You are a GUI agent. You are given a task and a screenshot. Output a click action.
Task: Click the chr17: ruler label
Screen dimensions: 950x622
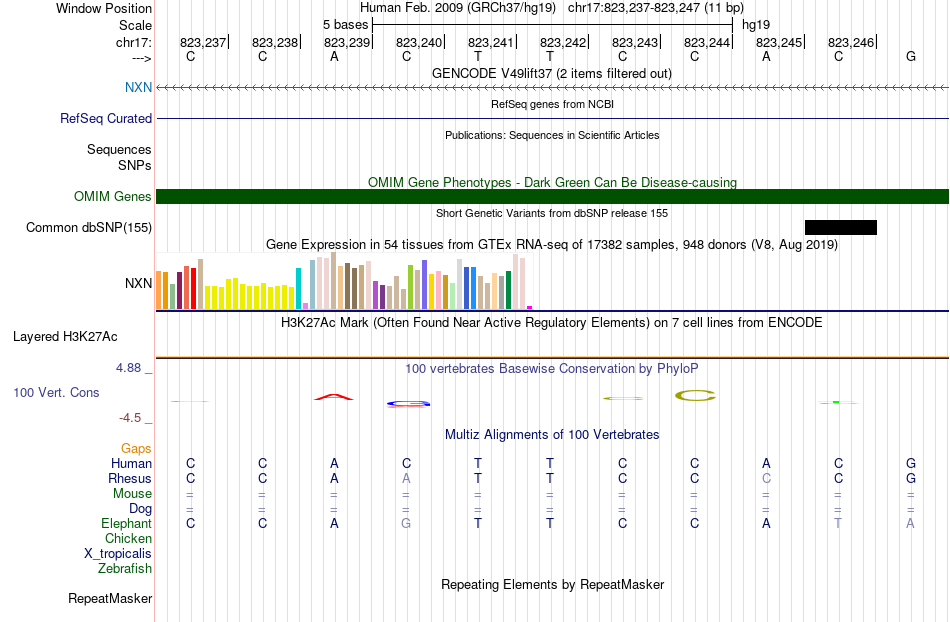(134, 42)
